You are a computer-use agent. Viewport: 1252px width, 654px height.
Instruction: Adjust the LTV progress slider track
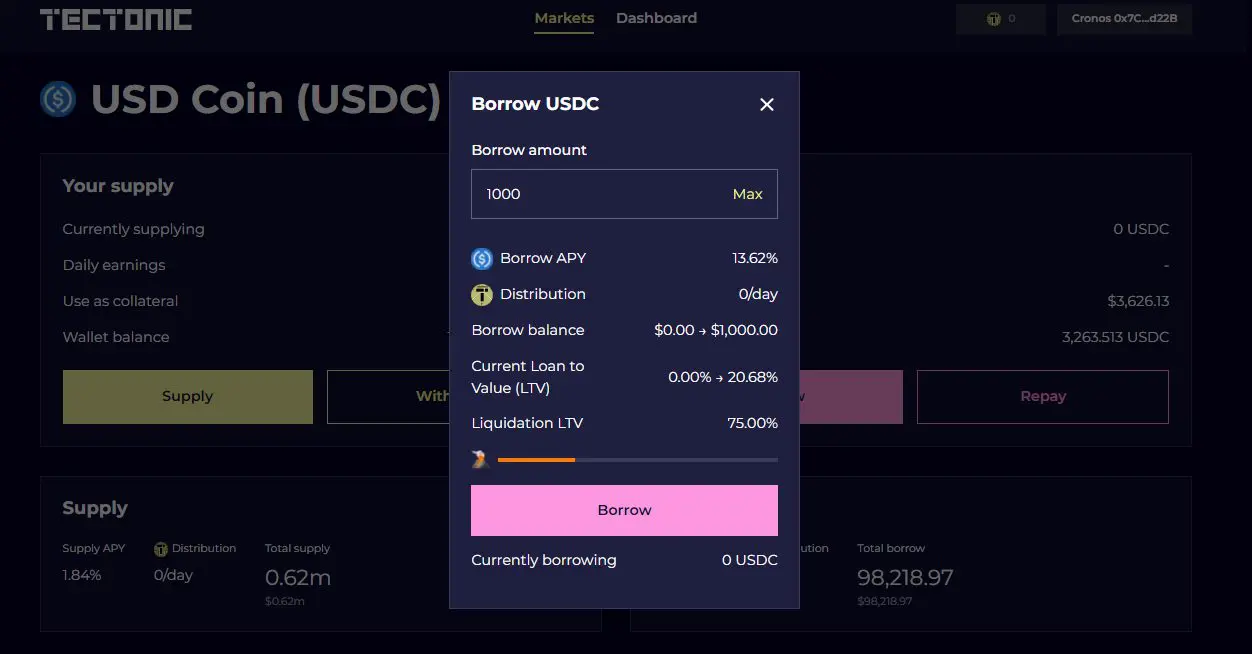point(637,460)
